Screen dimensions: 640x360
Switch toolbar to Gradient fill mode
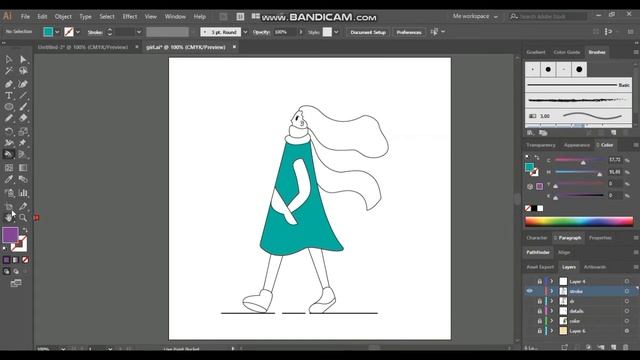pos(16,260)
